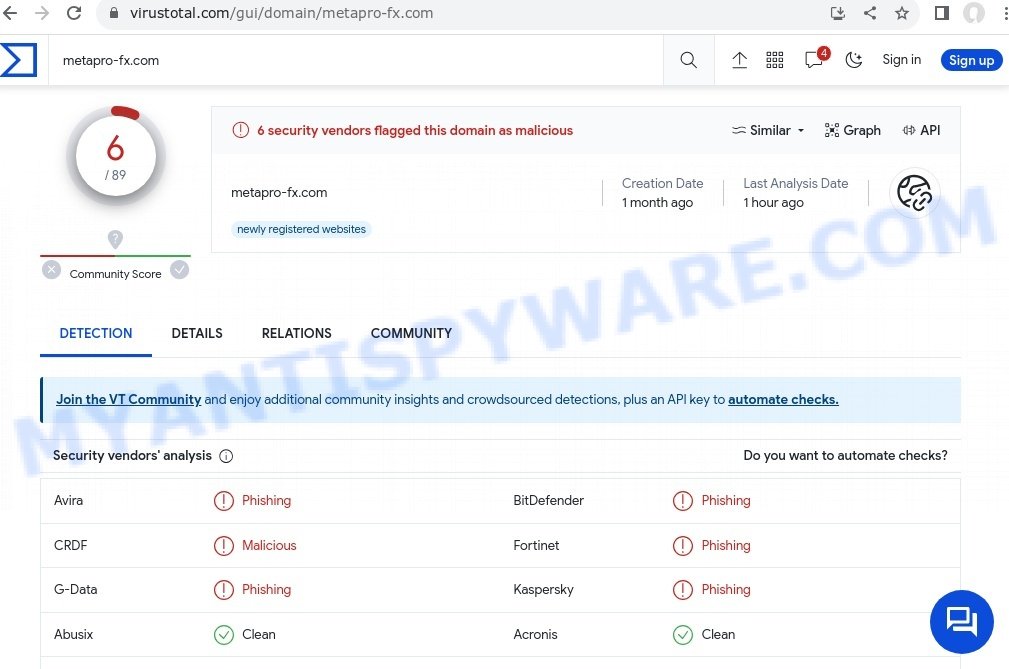Switch to the COMMUNITY tab
Screen dimensions: 1009x669
(x=411, y=333)
